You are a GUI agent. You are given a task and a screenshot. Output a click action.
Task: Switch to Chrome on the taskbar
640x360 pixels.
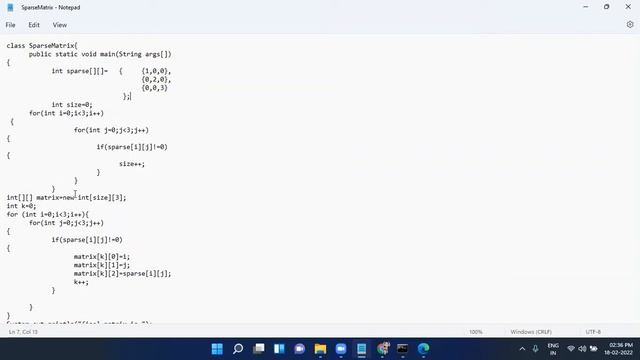pyautogui.click(x=382, y=349)
